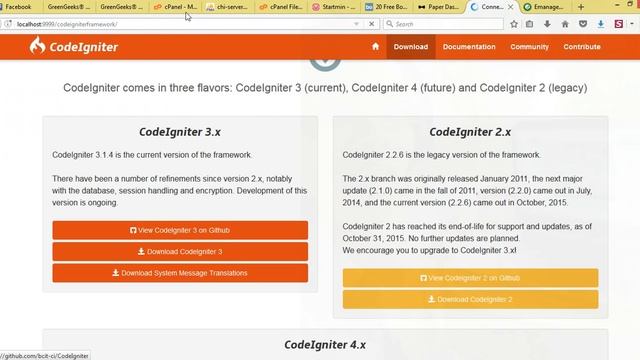Open the toolbar overflow arrow at right edge
The width and height of the screenshot is (640, 360).
tap(632, 24)
